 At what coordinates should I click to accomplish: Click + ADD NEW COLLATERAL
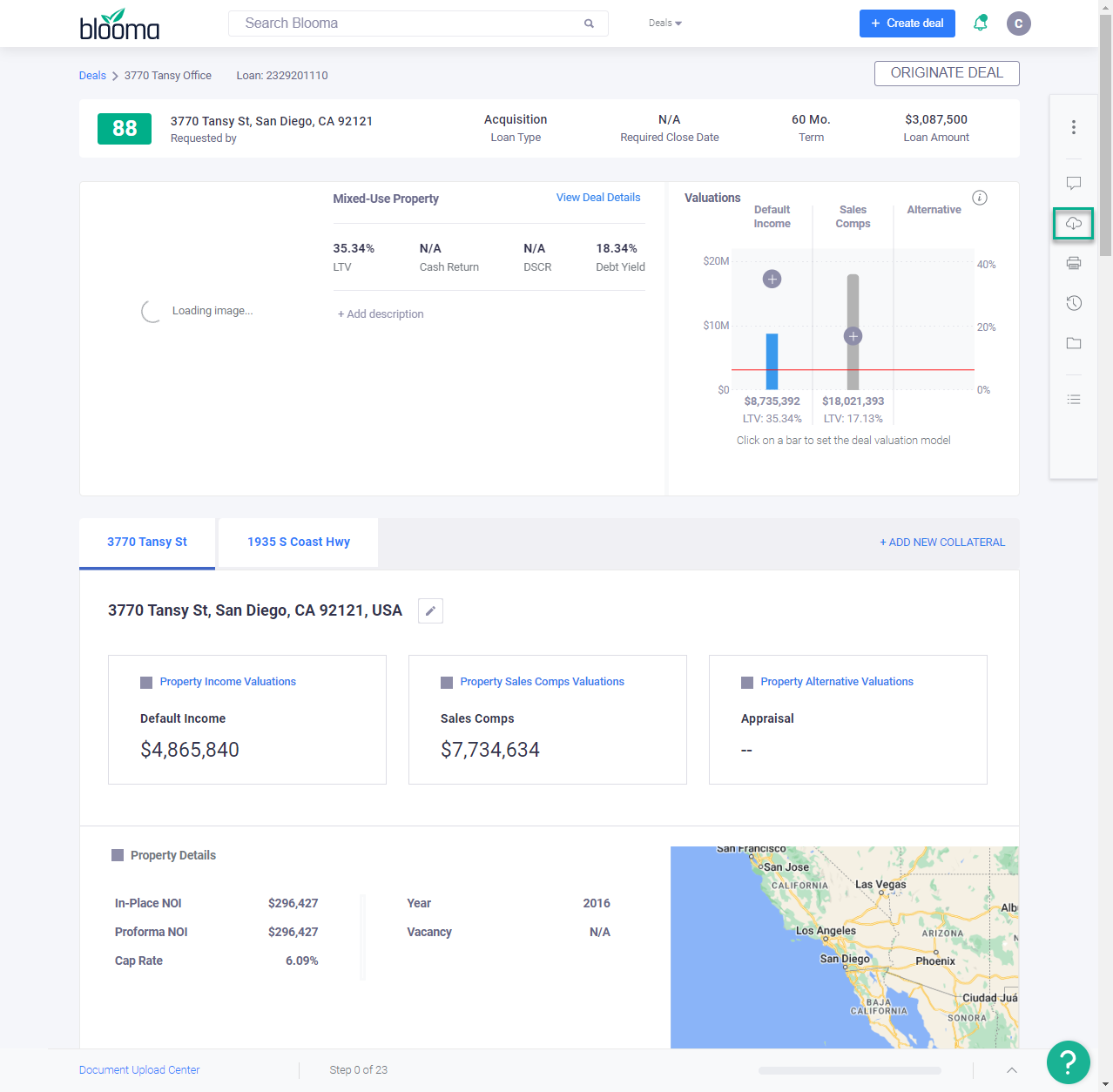point(942,543)
